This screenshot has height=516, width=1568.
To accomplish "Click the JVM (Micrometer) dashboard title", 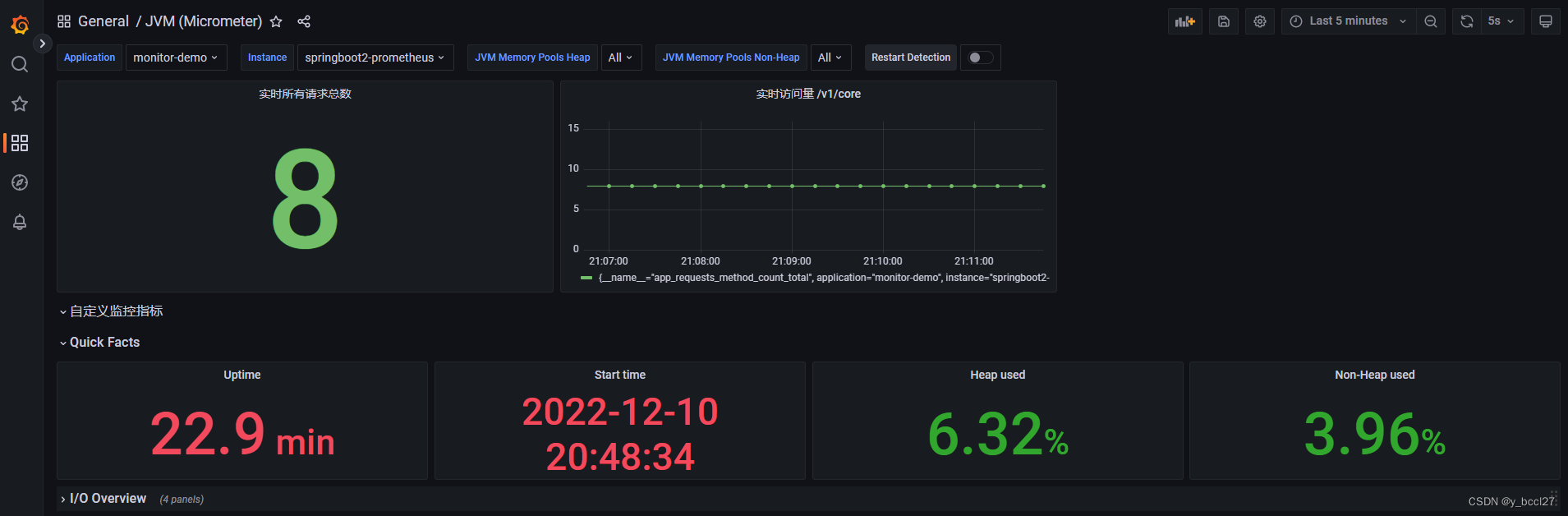I will [204, 21].
